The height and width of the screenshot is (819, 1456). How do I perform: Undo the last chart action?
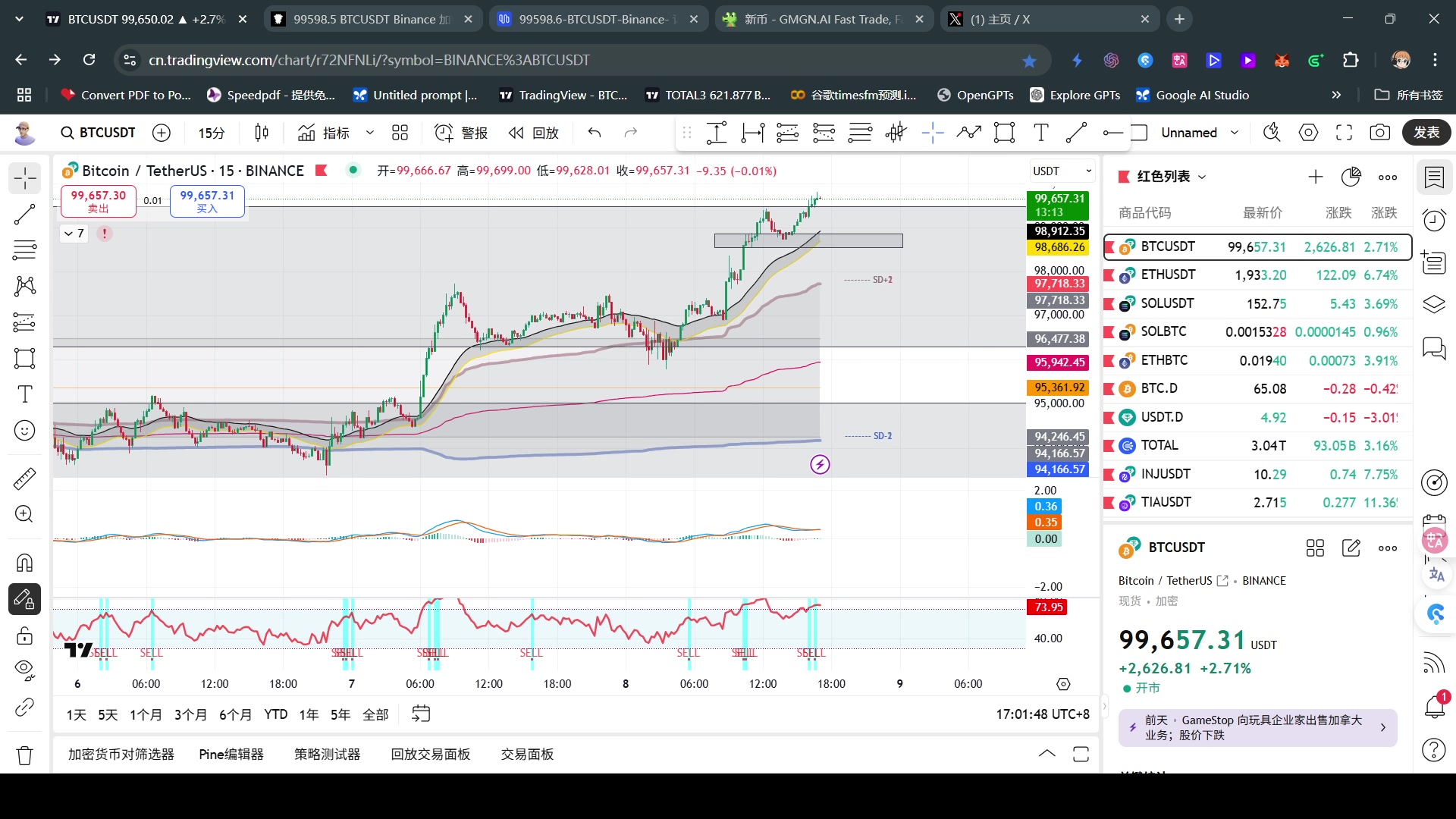[595, 133]
